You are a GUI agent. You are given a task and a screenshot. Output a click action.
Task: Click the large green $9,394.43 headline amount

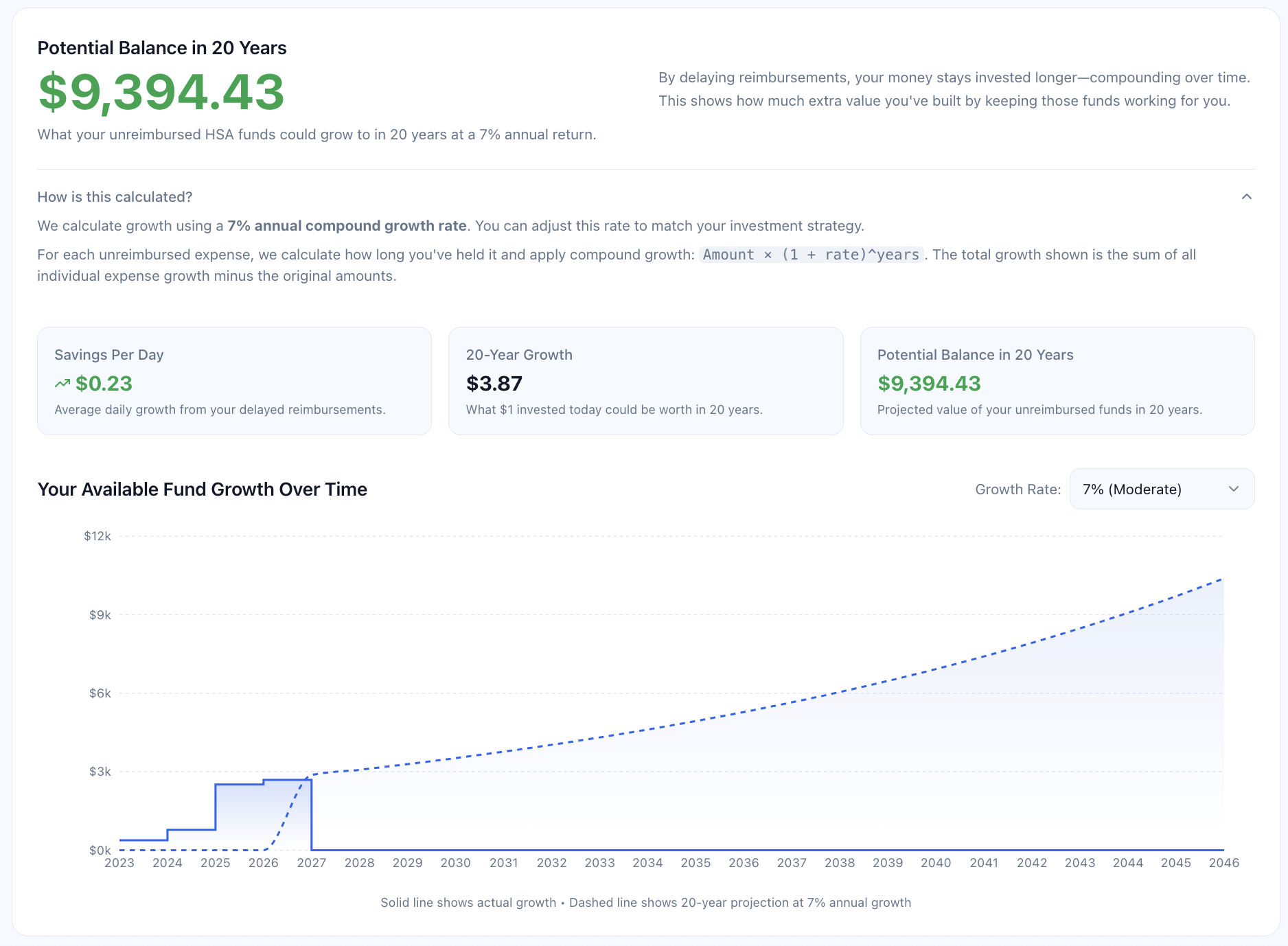tap(161, 92)
